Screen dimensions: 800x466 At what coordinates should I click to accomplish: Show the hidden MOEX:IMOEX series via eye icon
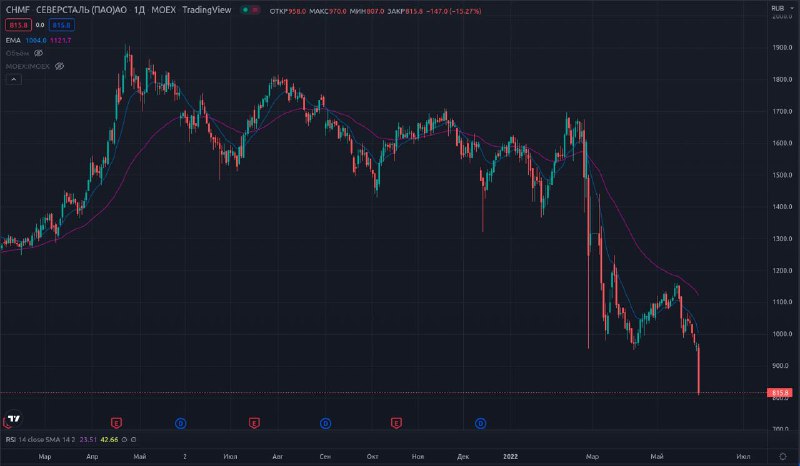coord(59,66)
